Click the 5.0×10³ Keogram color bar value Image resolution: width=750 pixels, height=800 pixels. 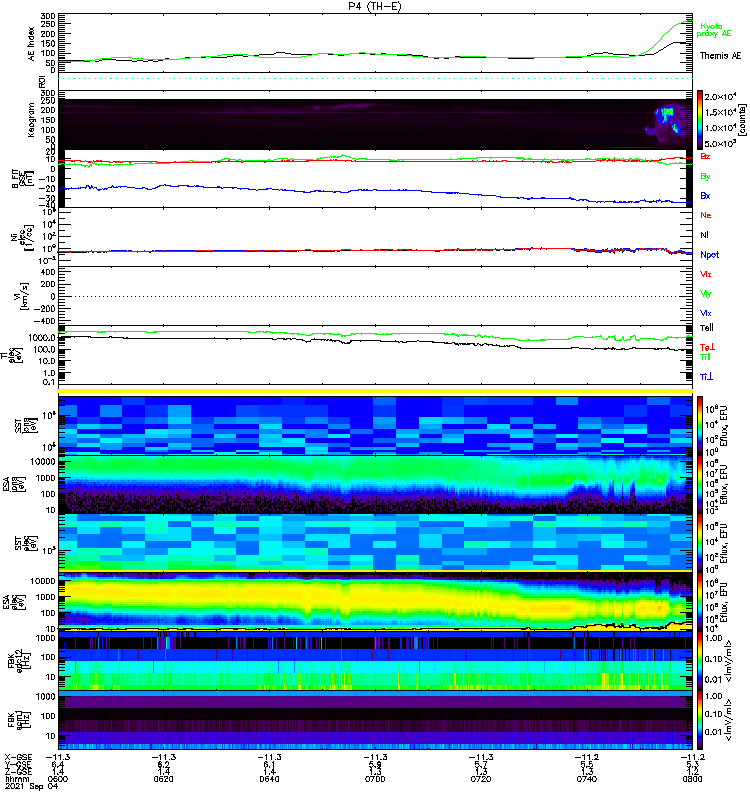click(x=720, y=144)
